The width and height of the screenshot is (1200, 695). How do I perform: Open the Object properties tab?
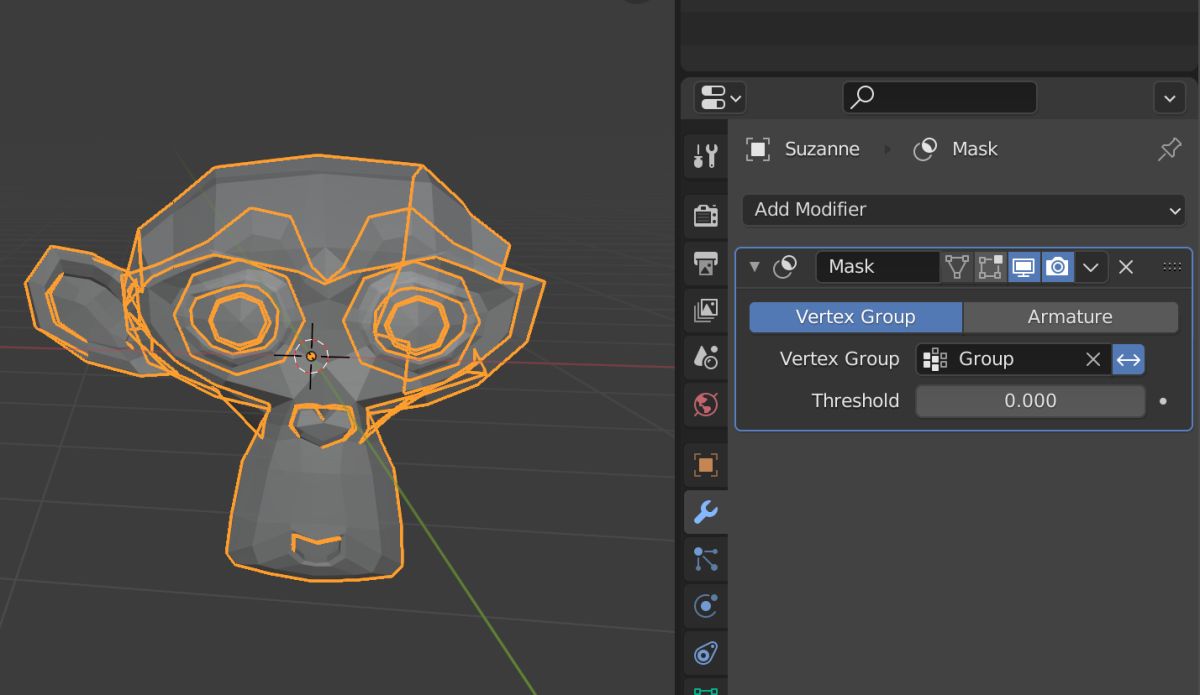(x=706, y=465)
